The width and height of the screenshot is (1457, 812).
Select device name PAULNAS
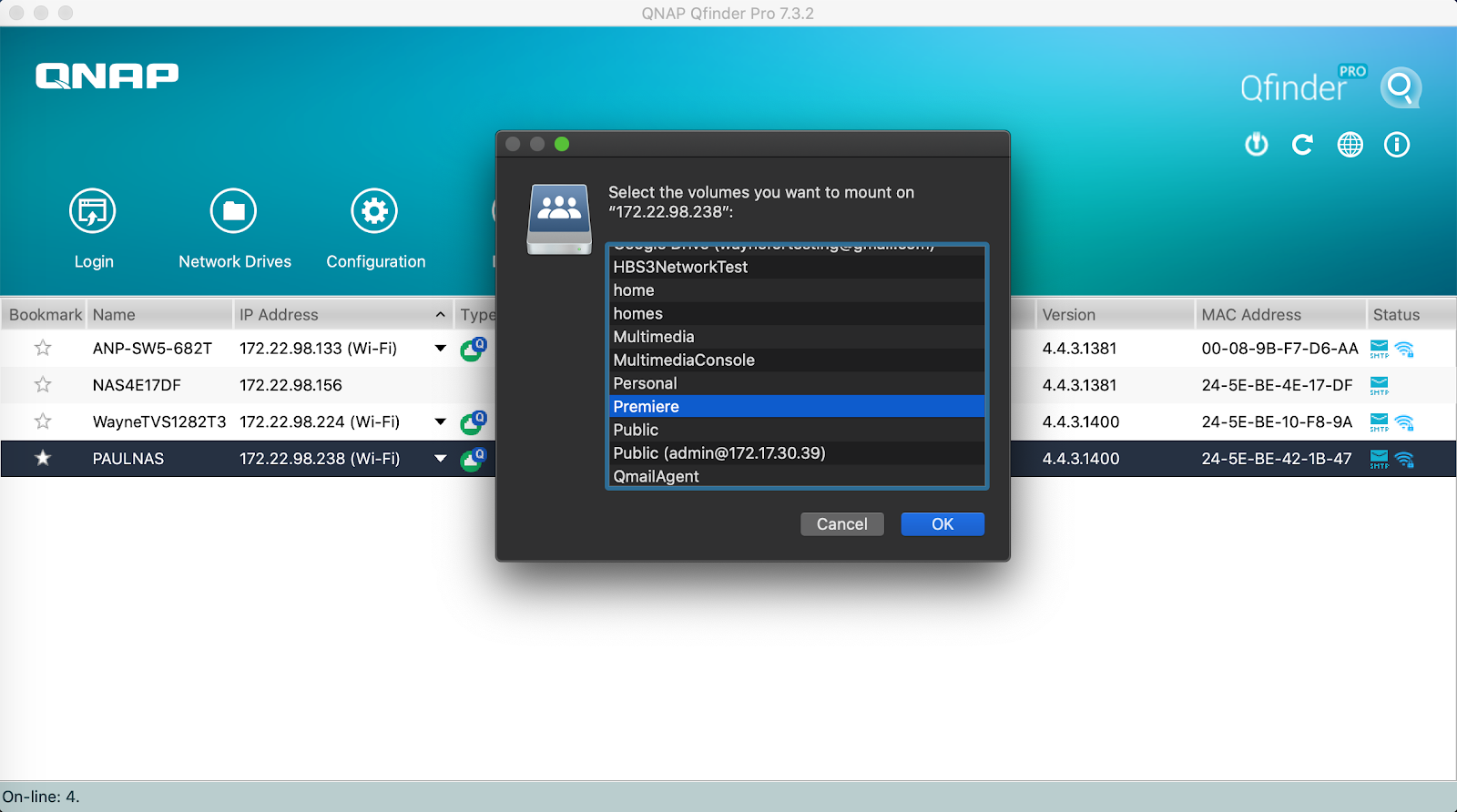pos(128,459)
